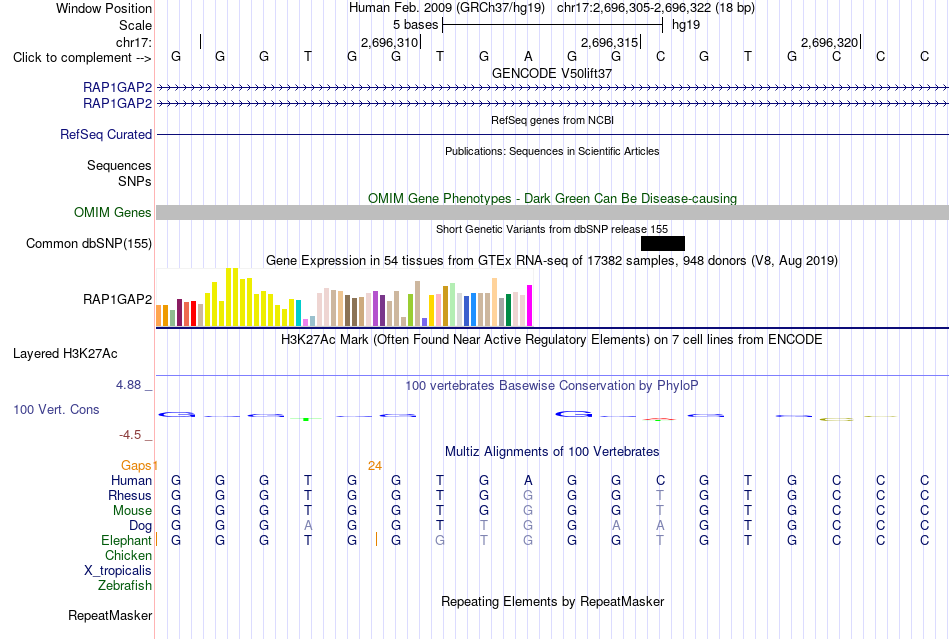Click 'Multiz Alignments of 100 Vertebrates' title
Image resolution: width=950 pixels, height=639 pixels.
[x=552, y=451]
